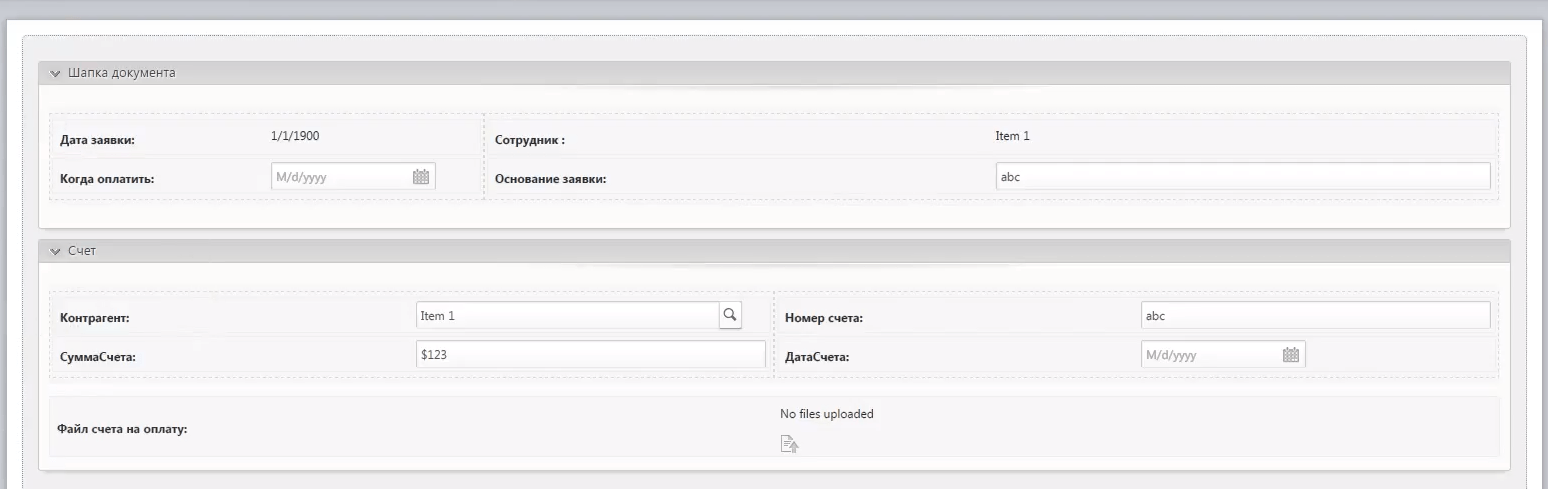Click the Контрагент input with Item 1

tap(567, 316)
